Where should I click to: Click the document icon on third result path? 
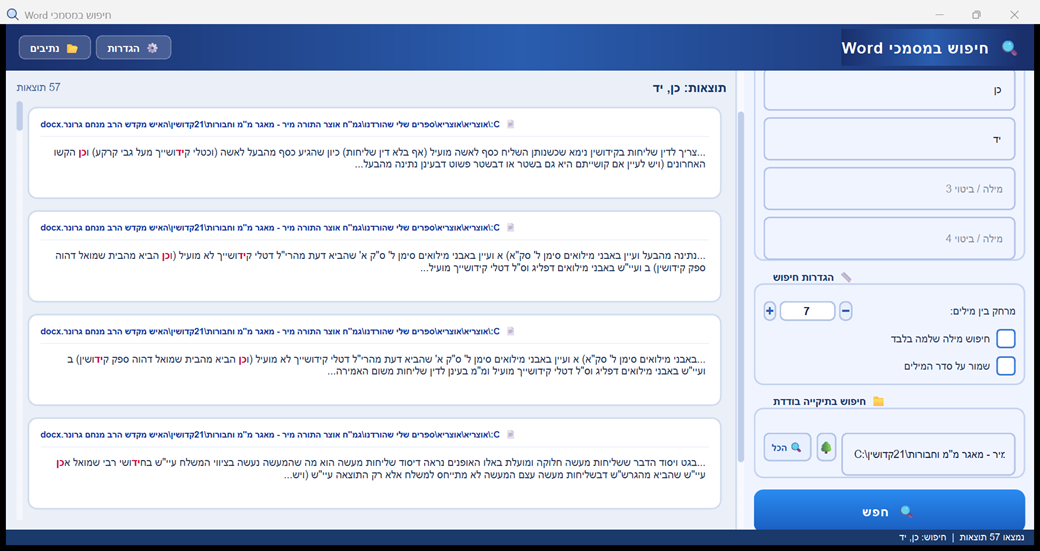tap(510, 331)
